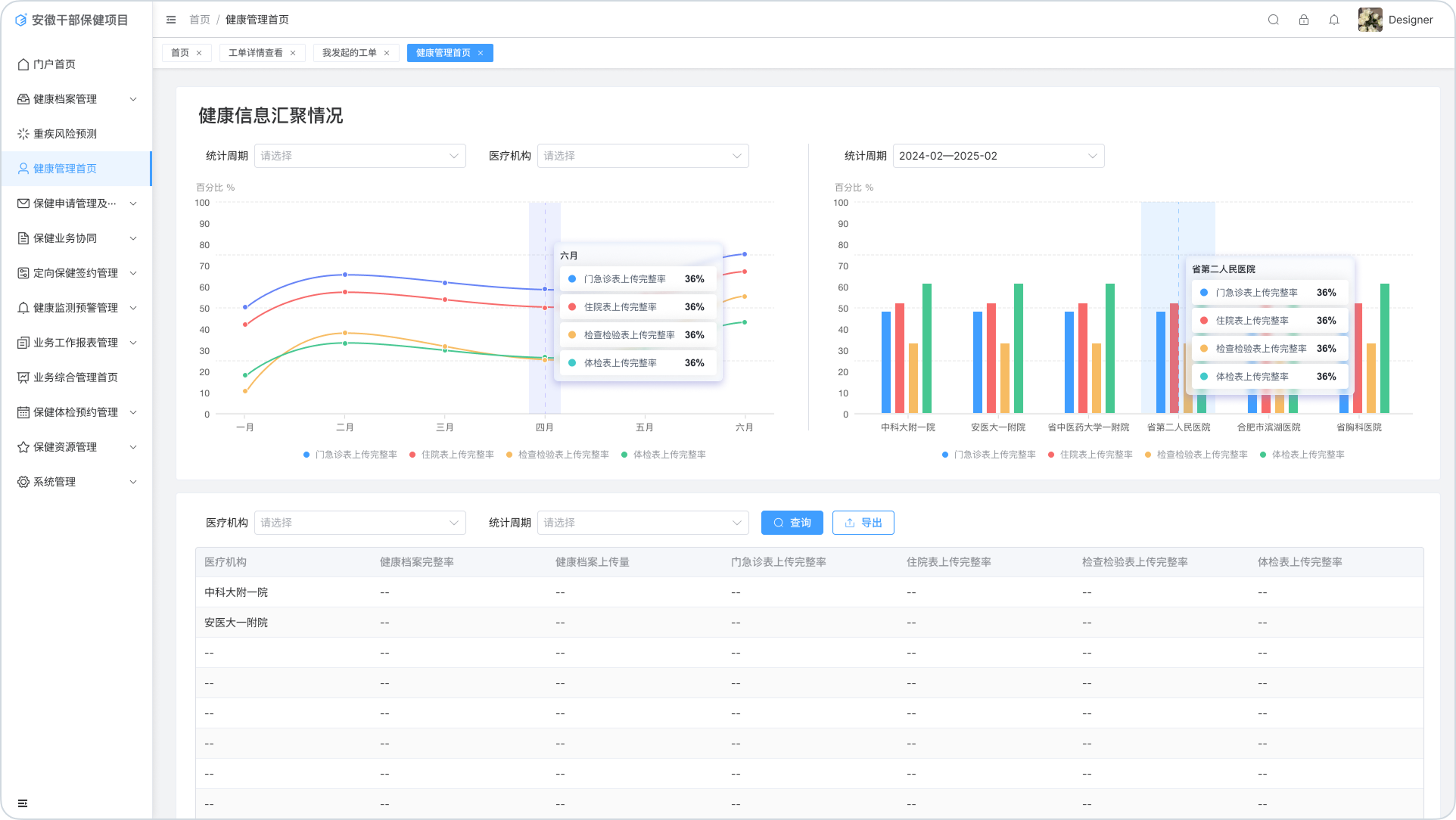Expand 系统管理 submenu chevron

pos(133,482)
